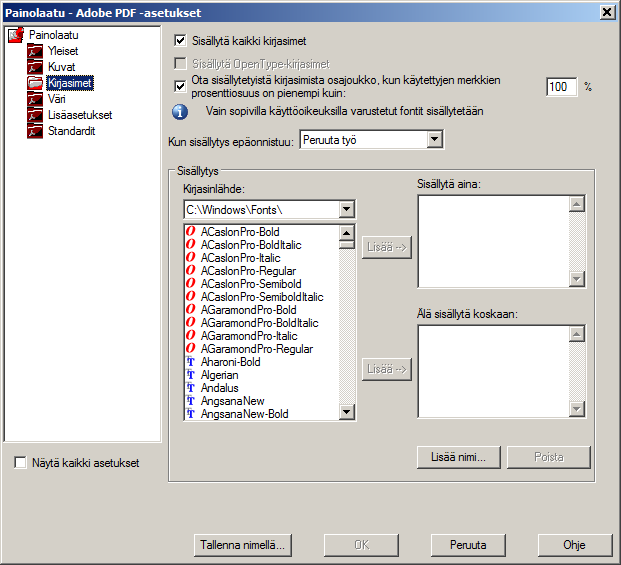621x565 pixels.
Task: Click the blue information icon
Action: point(180,112)
